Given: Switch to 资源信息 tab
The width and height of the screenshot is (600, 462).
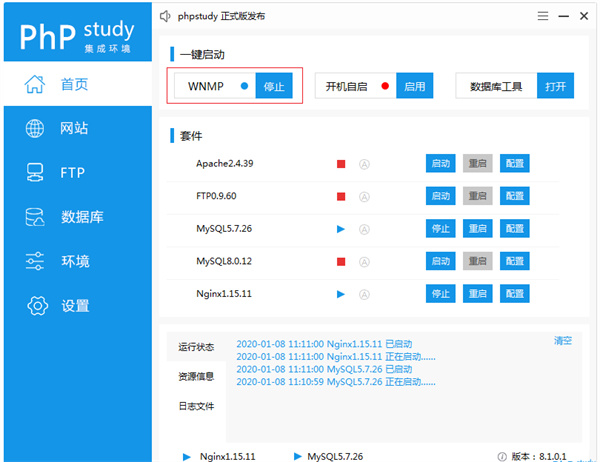Looking at the screenshot, I should tap(196, 376).
